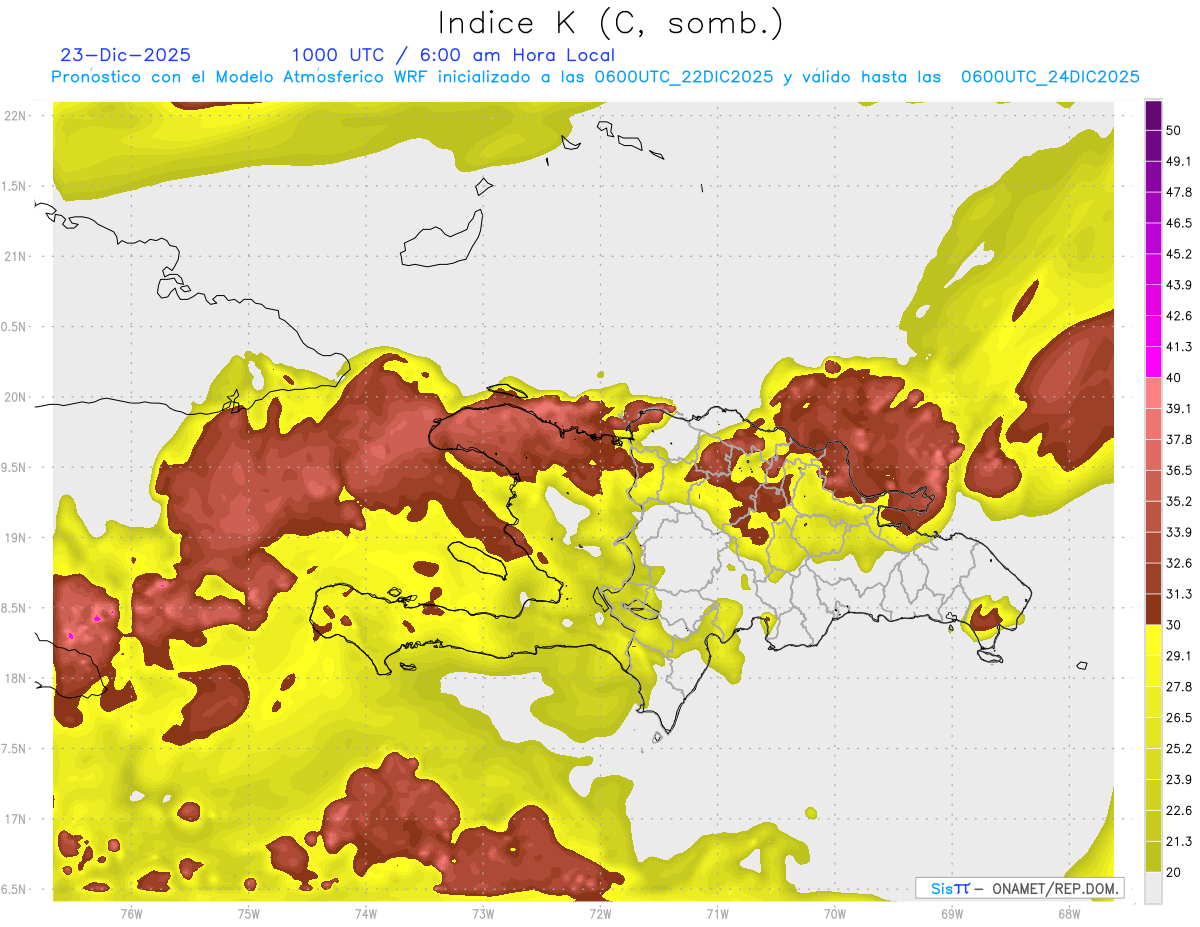Click the legend value '31.3'
This screenshot has height=927, width=1200.
click(x=1178, y=594)
